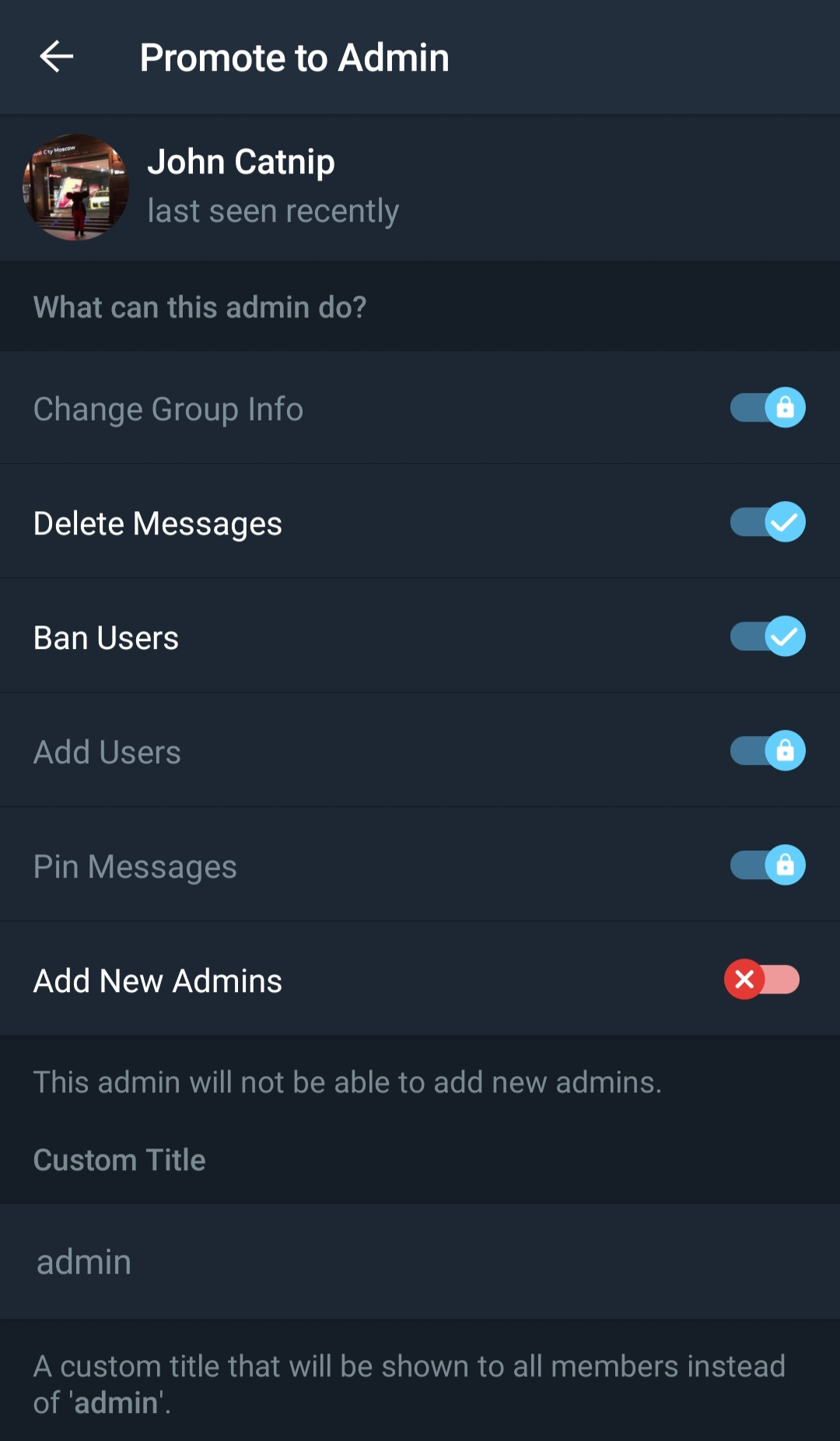Image resolution: width=840 pixels, height=1441 pixels.
Task: Enable the Add New Admins toggle
Action: pos(761,980)
